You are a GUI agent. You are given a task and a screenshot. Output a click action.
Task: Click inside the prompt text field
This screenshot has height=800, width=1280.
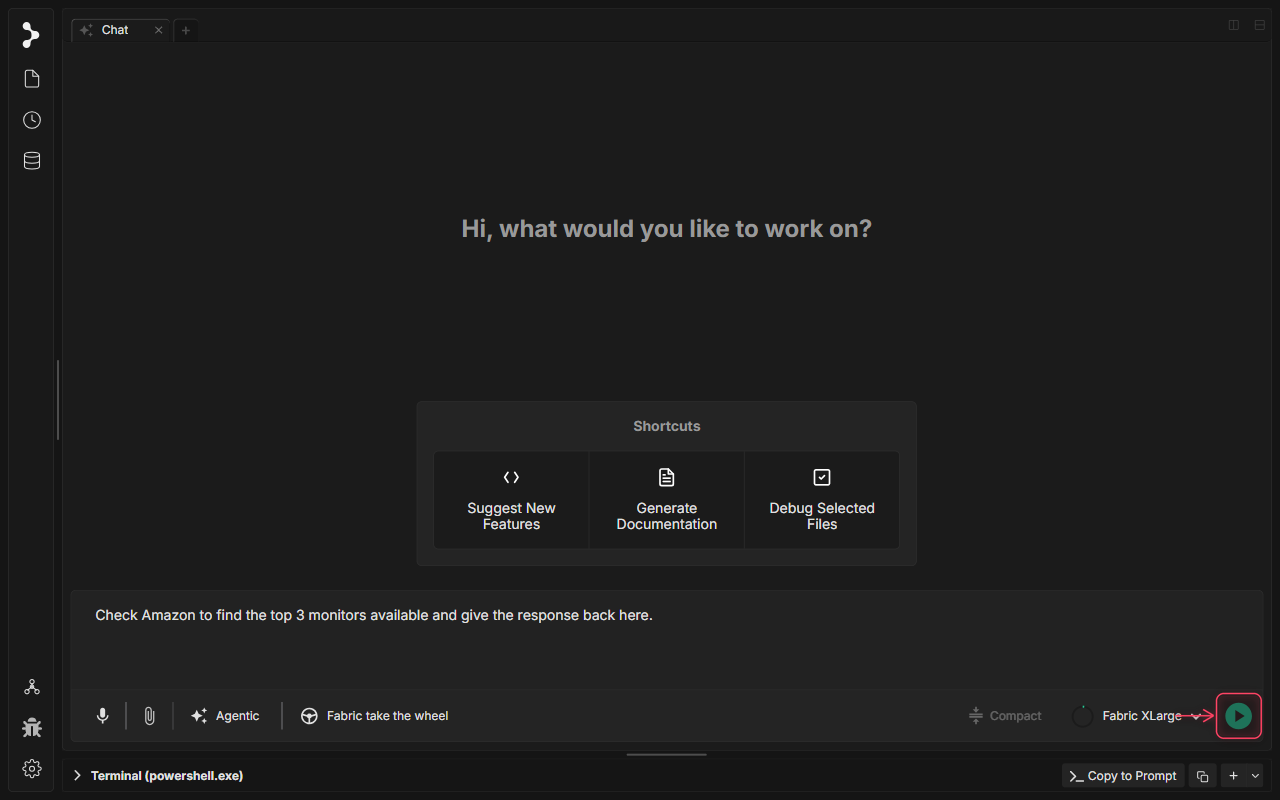click(x=667, y=638)
